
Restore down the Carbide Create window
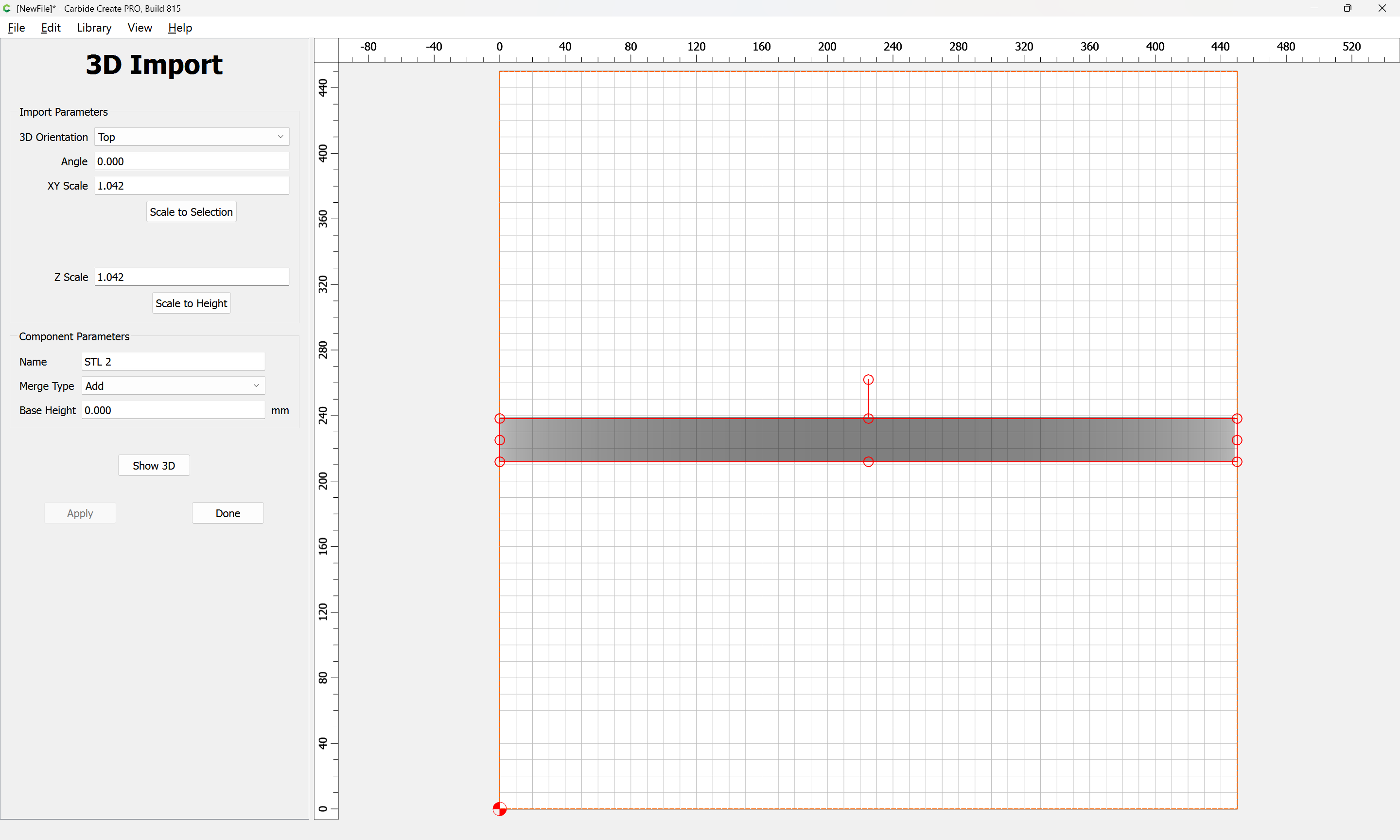pos(1347,8)
